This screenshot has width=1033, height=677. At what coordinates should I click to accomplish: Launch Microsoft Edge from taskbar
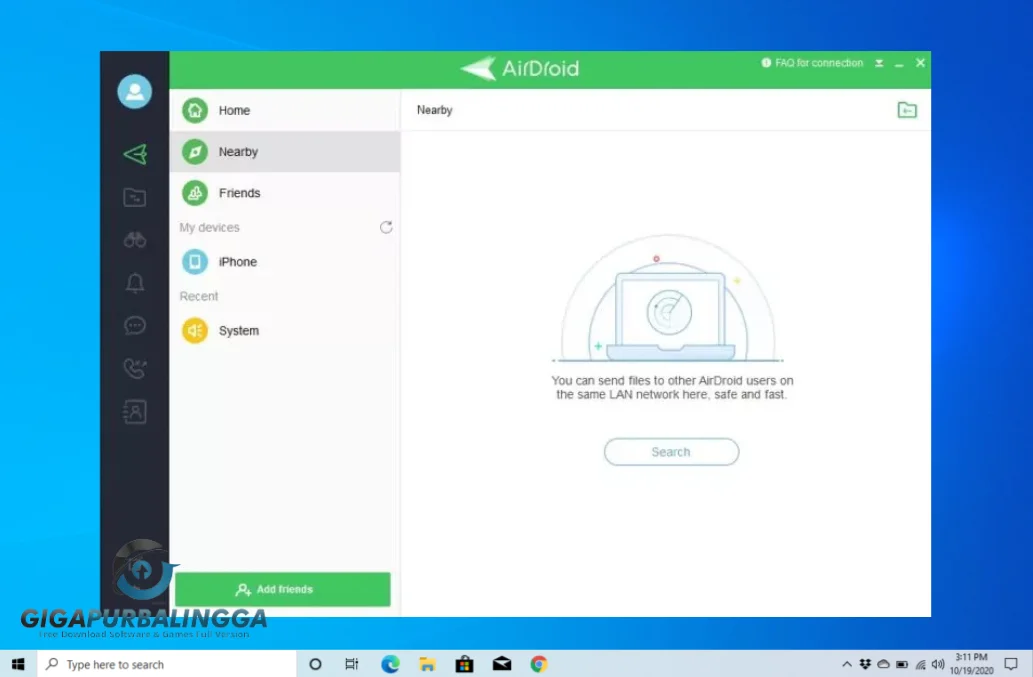(x=390, y=664)
